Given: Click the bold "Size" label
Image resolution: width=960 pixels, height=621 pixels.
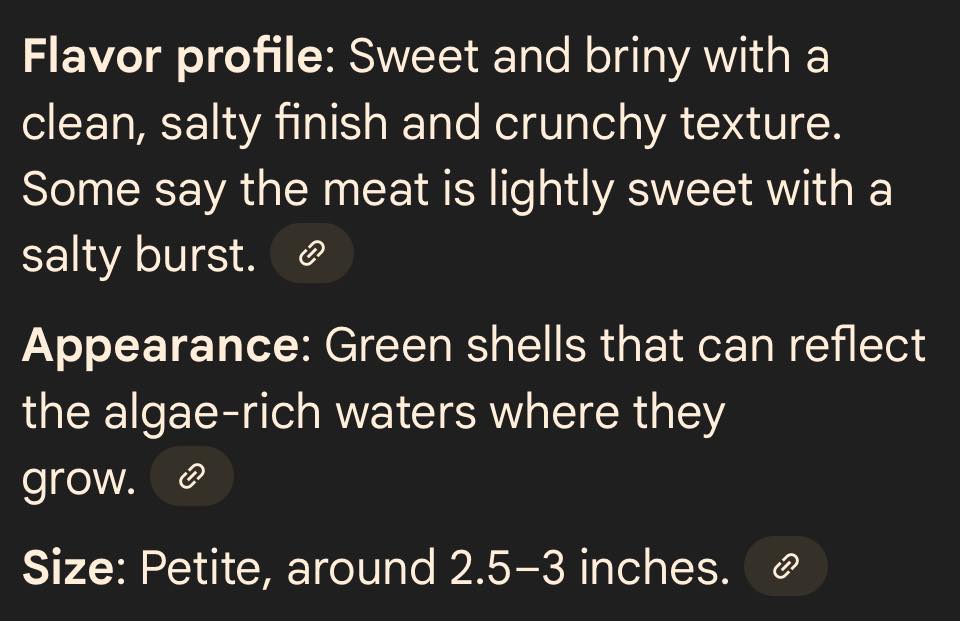Looking at the screenshot, I should (x=68, y=568).
